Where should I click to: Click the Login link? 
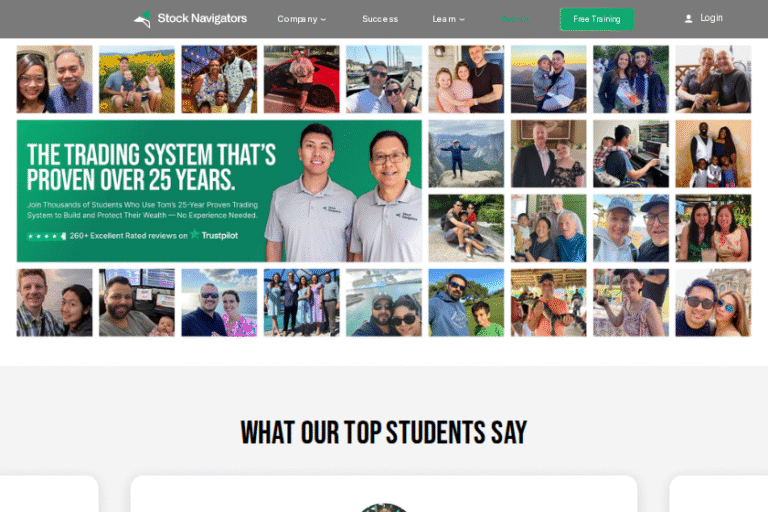711,18
